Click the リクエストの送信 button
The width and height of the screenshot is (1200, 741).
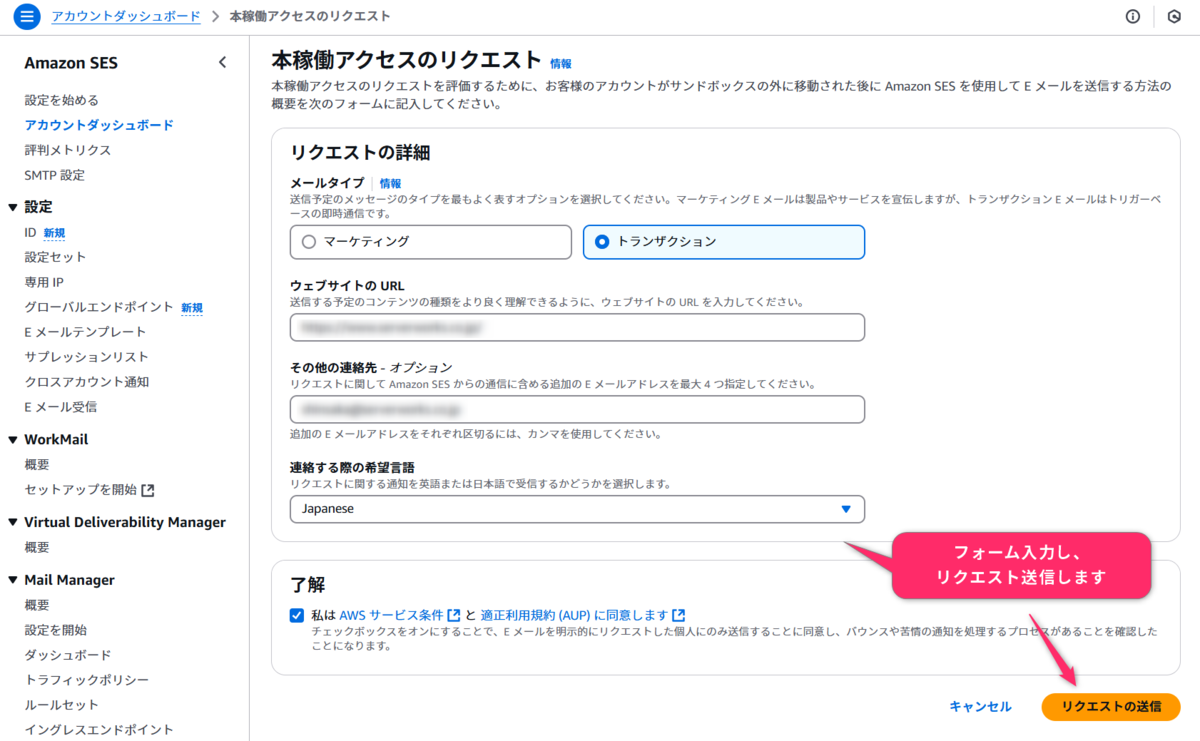1111,707
